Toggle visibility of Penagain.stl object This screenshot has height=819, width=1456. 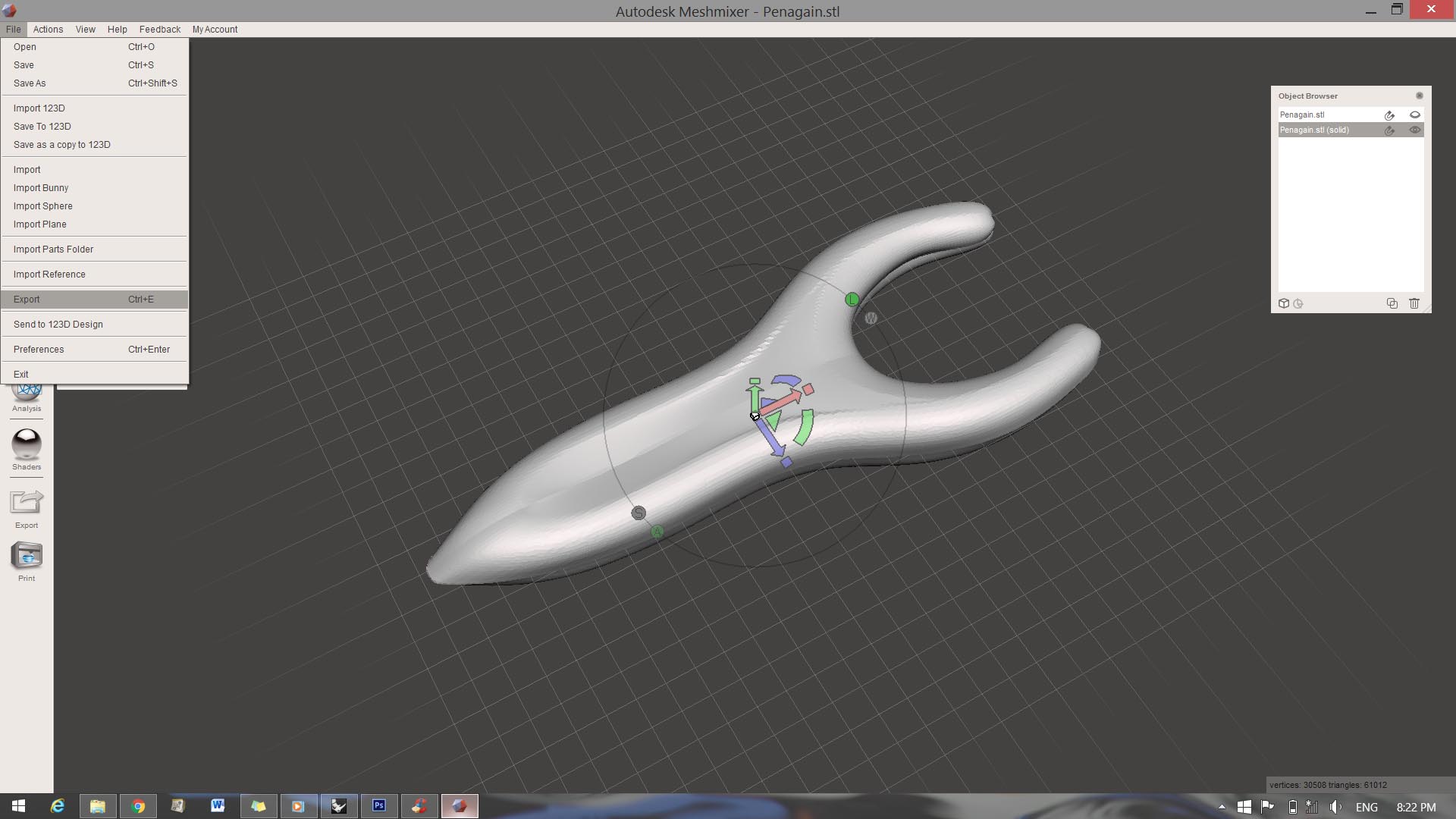(x=1414, y=115)
